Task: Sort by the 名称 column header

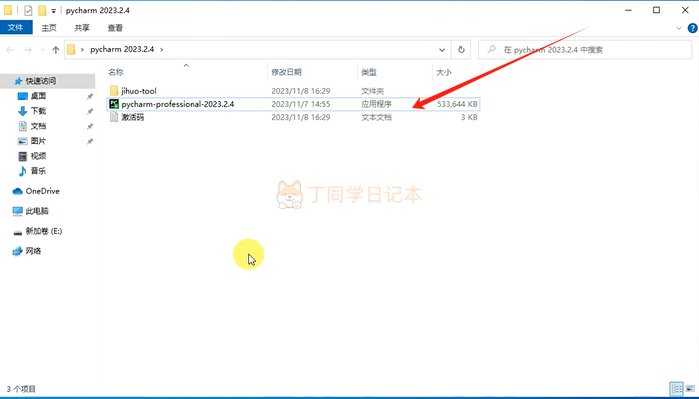Action: coord(116,72)
